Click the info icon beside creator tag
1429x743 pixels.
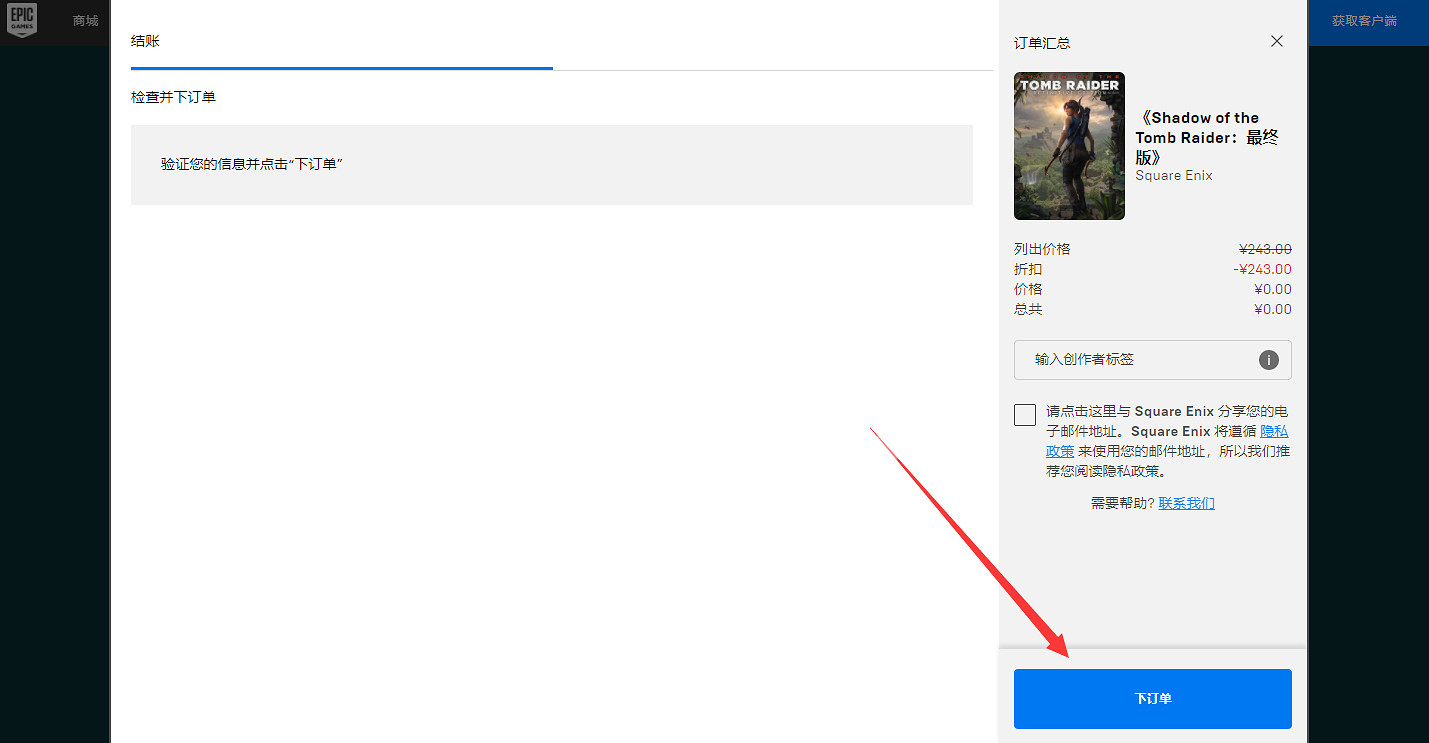[x=1268, y=360]
